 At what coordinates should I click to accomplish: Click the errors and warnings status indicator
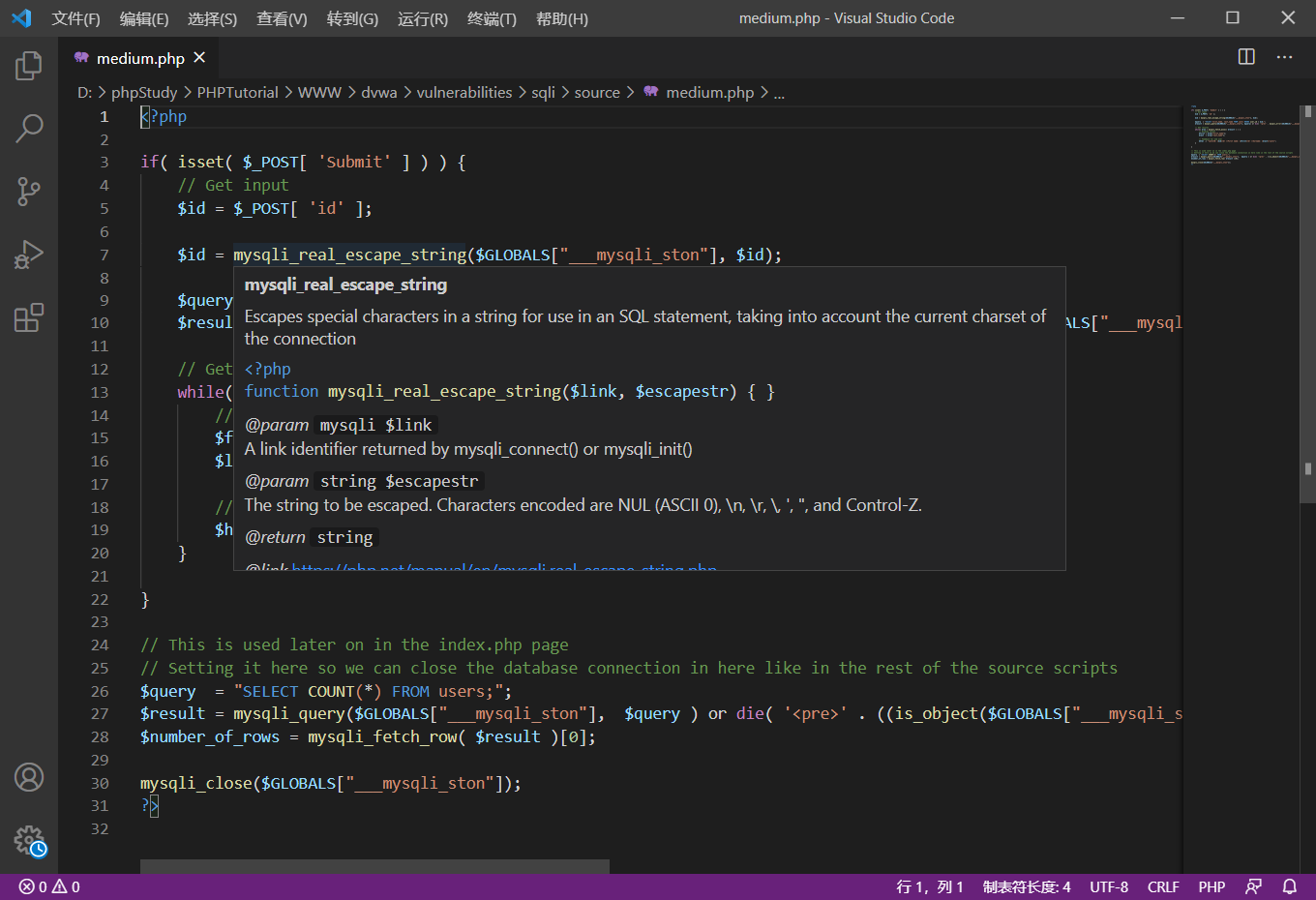pyautogui.click(x=49, y=886)
